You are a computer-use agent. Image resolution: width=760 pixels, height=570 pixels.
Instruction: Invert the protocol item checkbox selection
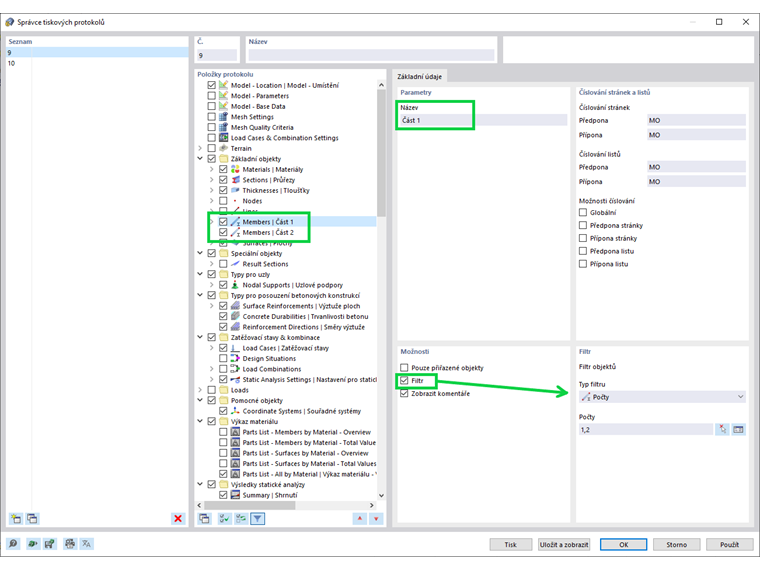click(240, 519)
